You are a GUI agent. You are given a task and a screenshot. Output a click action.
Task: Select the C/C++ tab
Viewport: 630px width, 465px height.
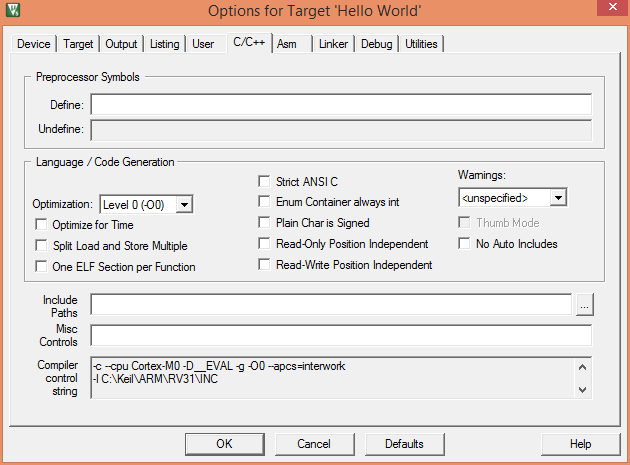249,42
